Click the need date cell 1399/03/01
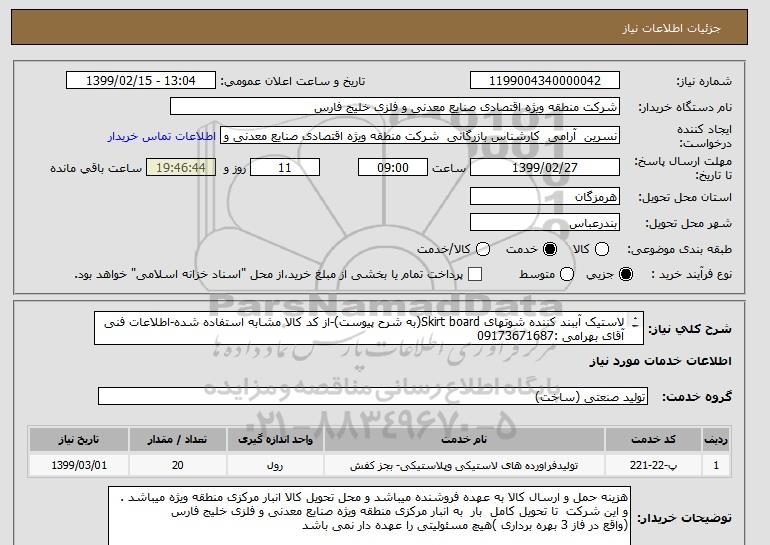 79,465
